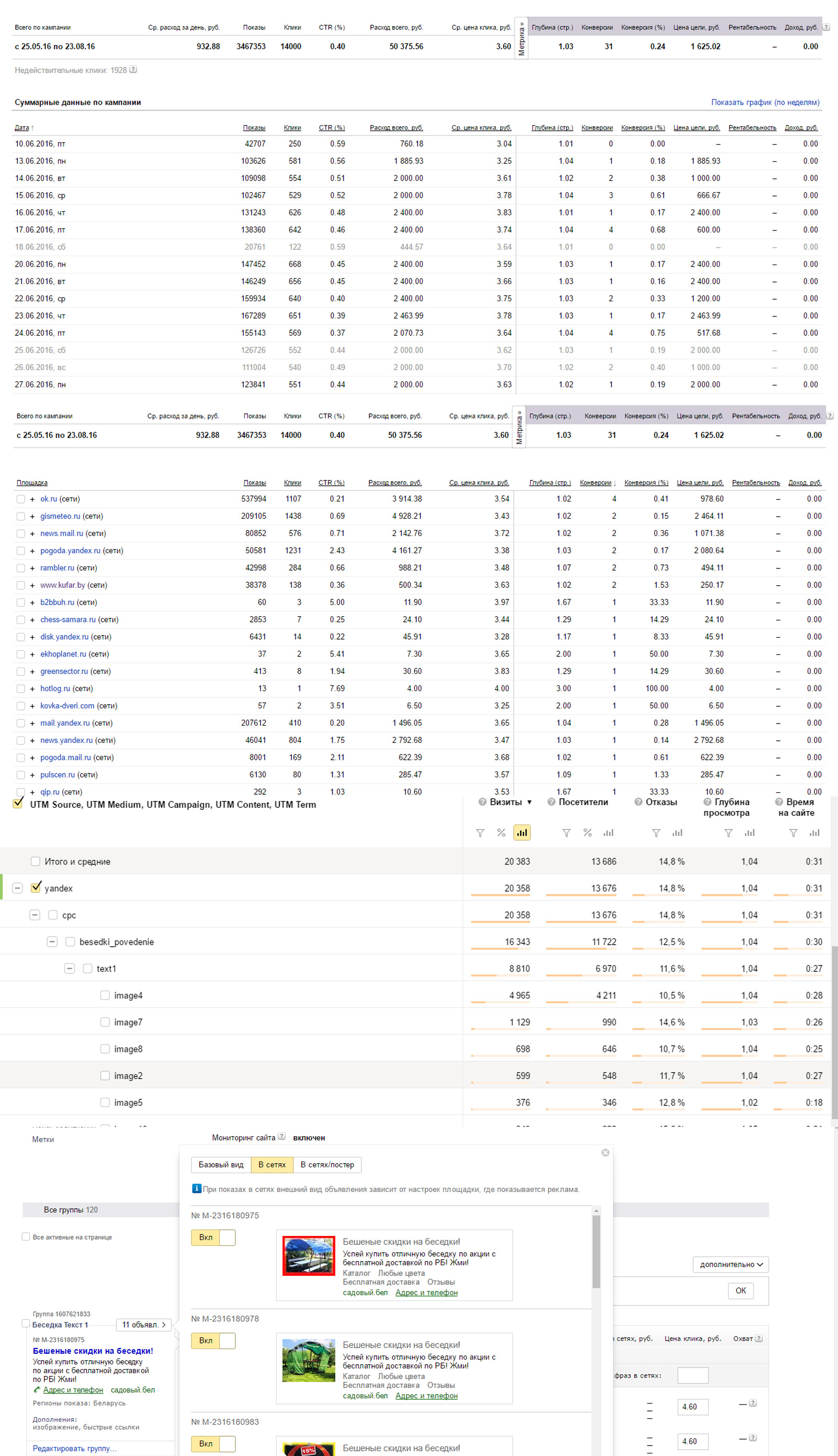The height and width of the screenshot is (1456, 838).
Task: Collapse the top Метрика » column panel
Action: [x=522, y=38]
